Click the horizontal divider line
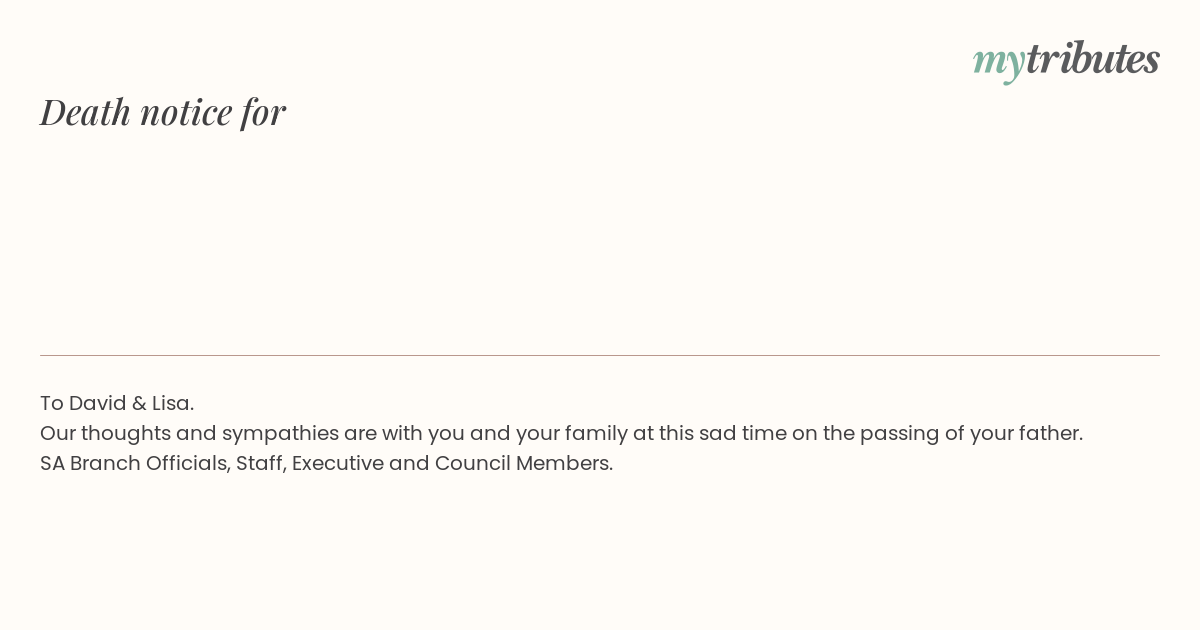The width and height of the screenshot is (1200, 630). coord(600,355)
